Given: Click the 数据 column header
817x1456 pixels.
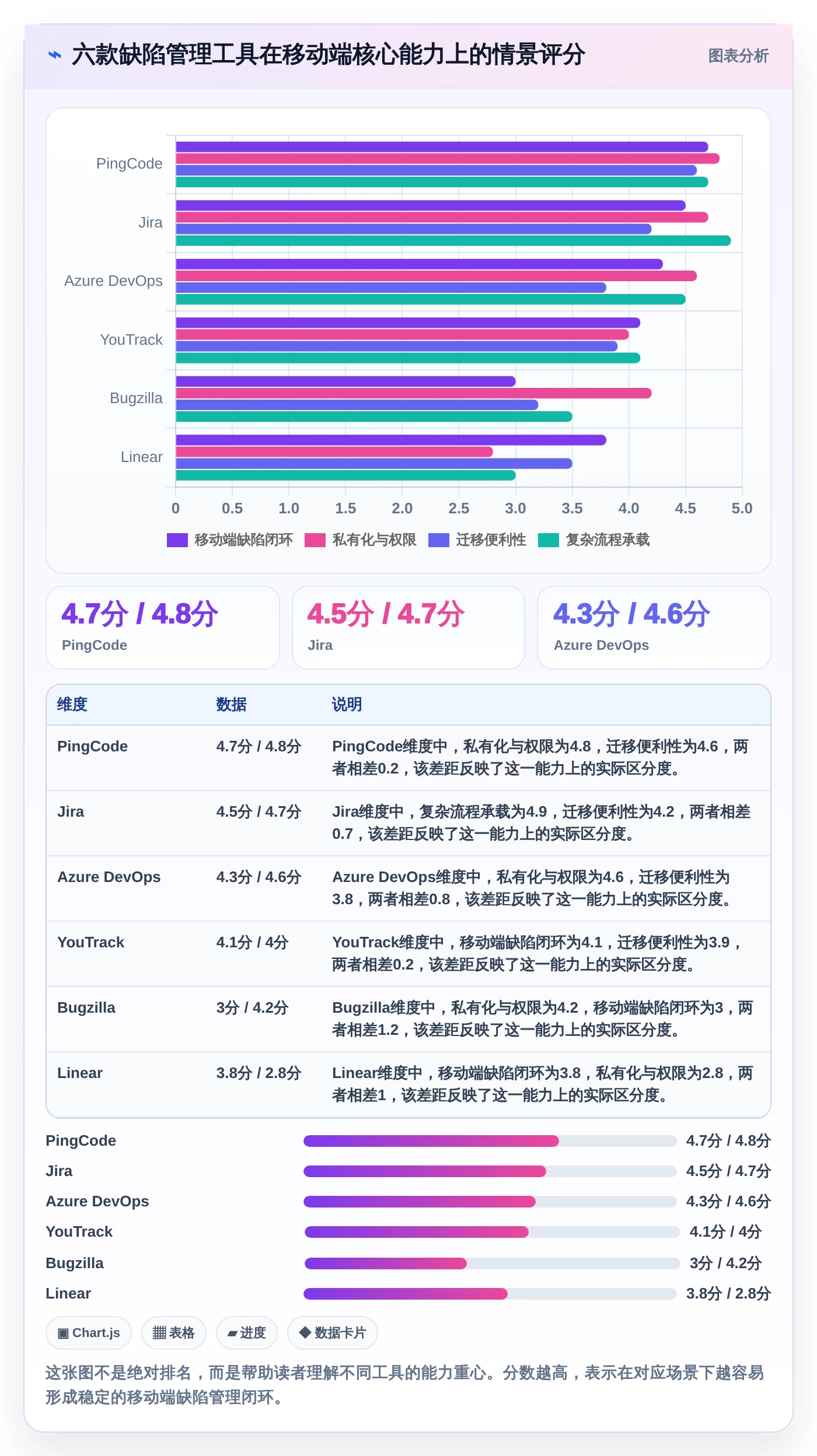Looking at the screenshot, I should click(232, 705).
